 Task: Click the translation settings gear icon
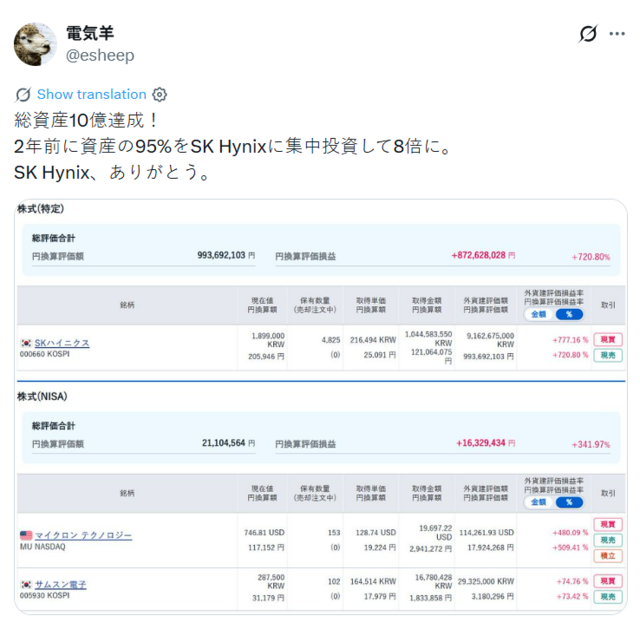pos(160,94)
